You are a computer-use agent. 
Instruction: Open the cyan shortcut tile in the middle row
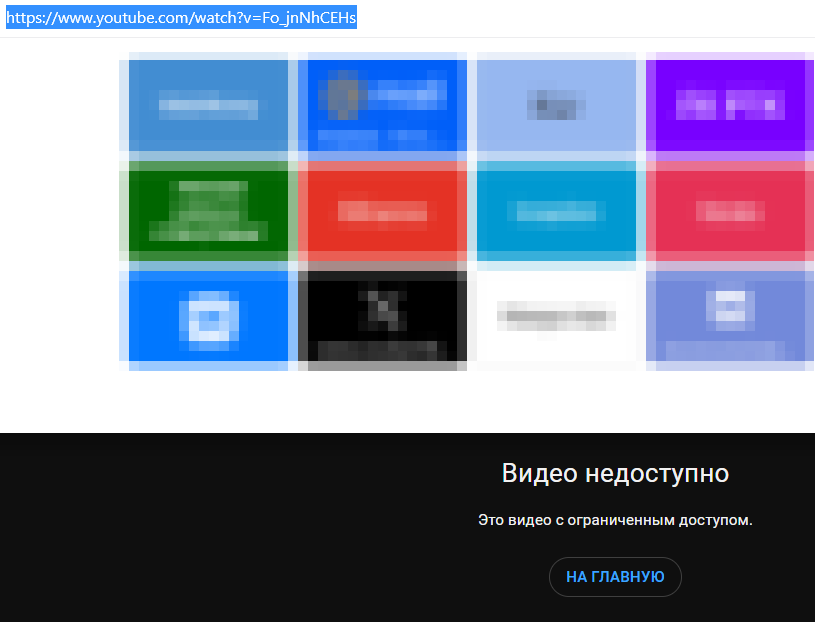point(556,212)
